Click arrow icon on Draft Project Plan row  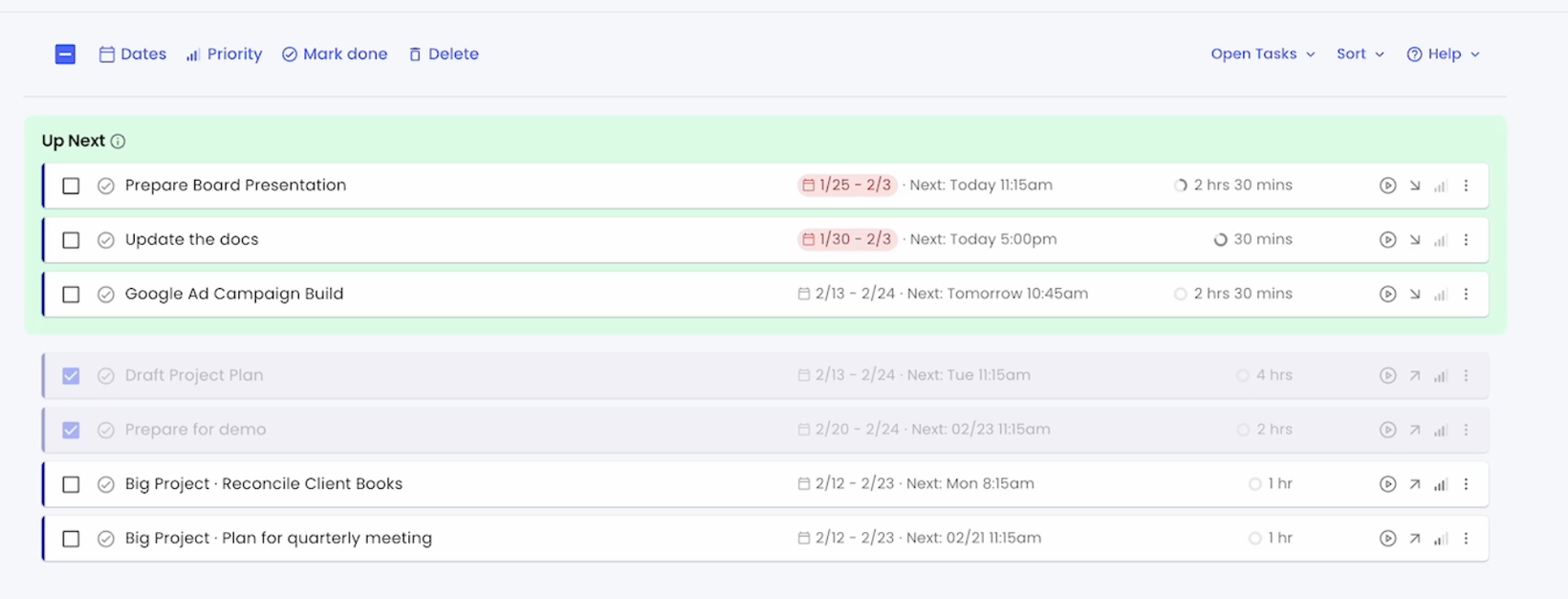point(1414,376)
